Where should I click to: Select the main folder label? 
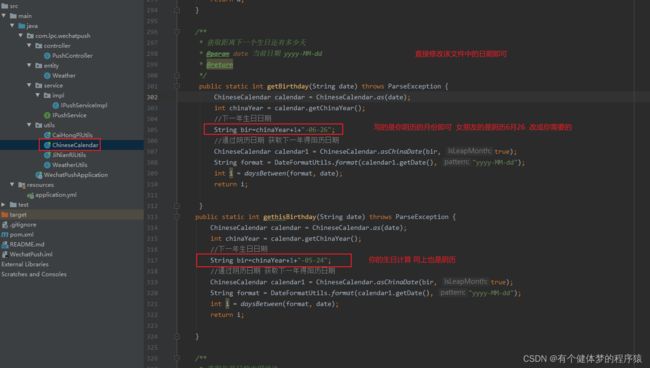click(25, 16)
